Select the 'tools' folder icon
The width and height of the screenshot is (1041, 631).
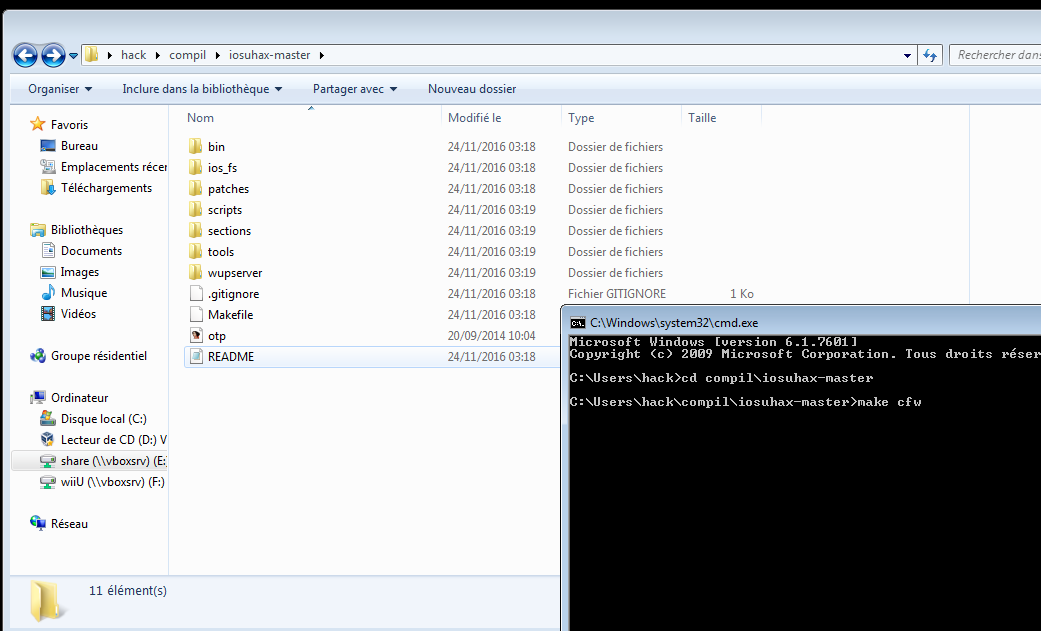pos(195,252)
